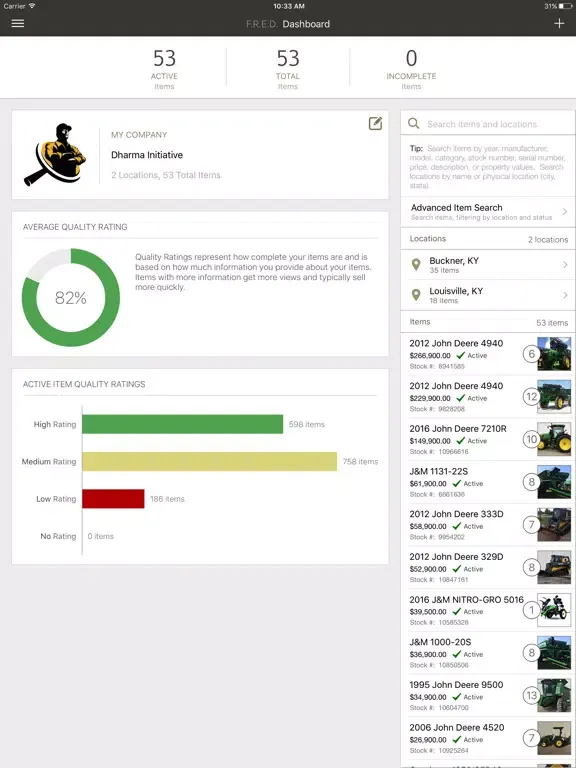
Task: Open the hamburger navigation menu
Action: click(x=18, y=24)
